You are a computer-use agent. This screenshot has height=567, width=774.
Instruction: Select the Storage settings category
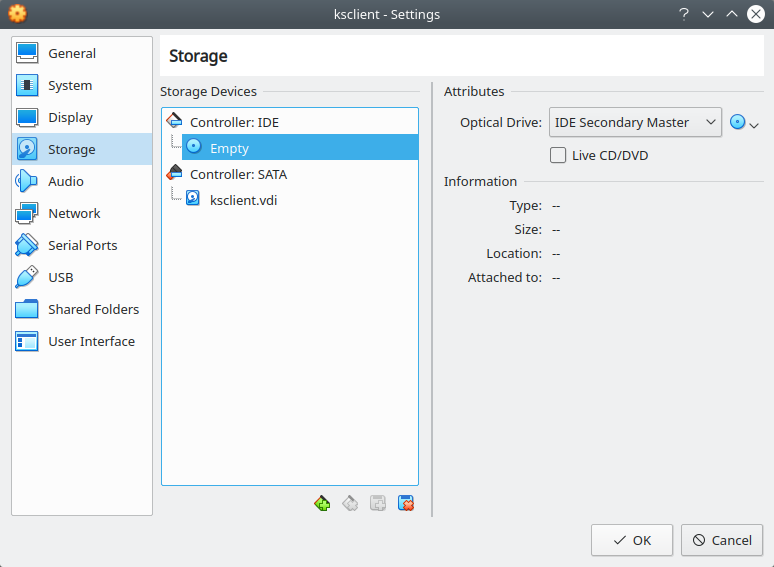82,149
